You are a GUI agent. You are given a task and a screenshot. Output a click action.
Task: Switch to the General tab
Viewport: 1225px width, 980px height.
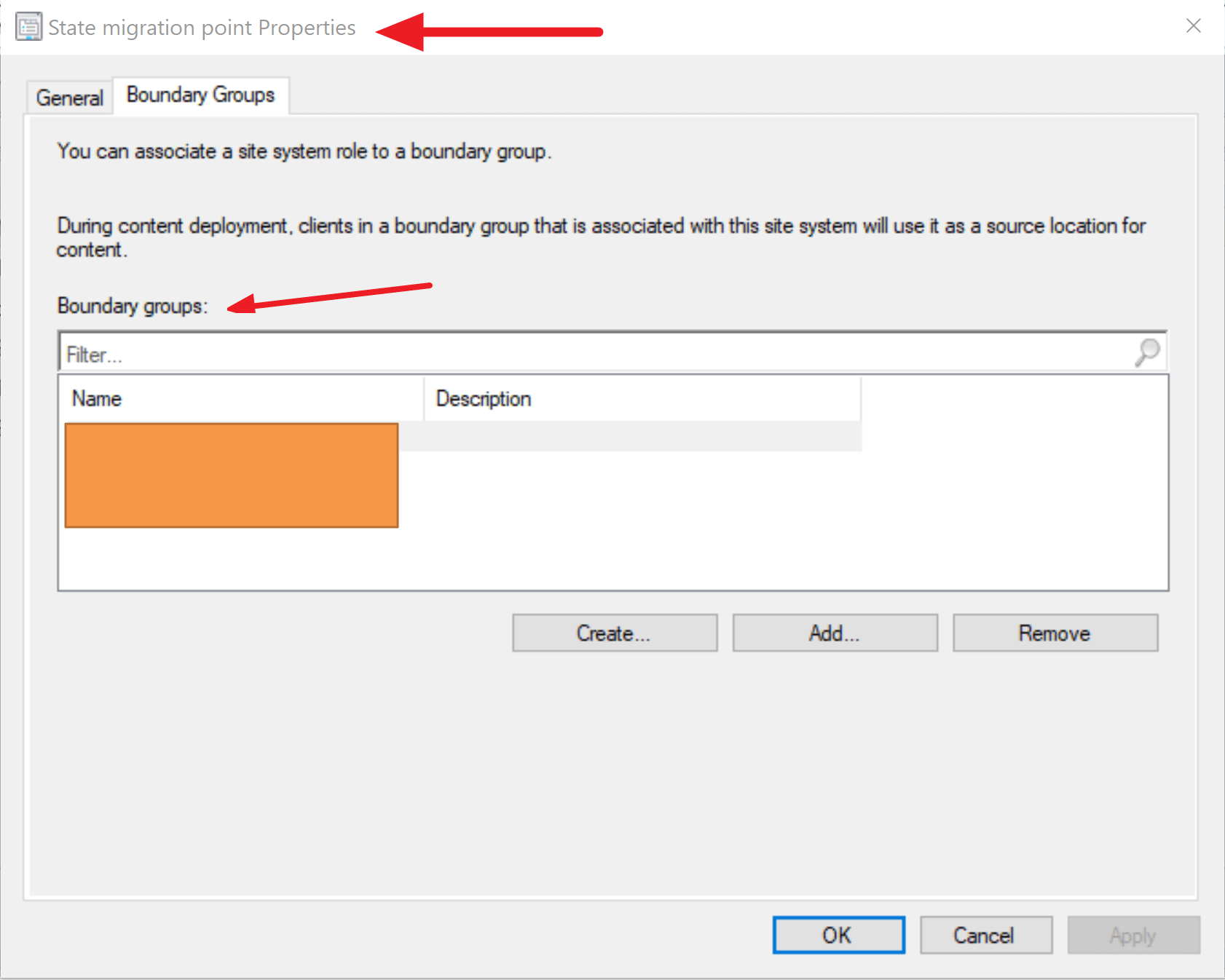pos(69,98)
